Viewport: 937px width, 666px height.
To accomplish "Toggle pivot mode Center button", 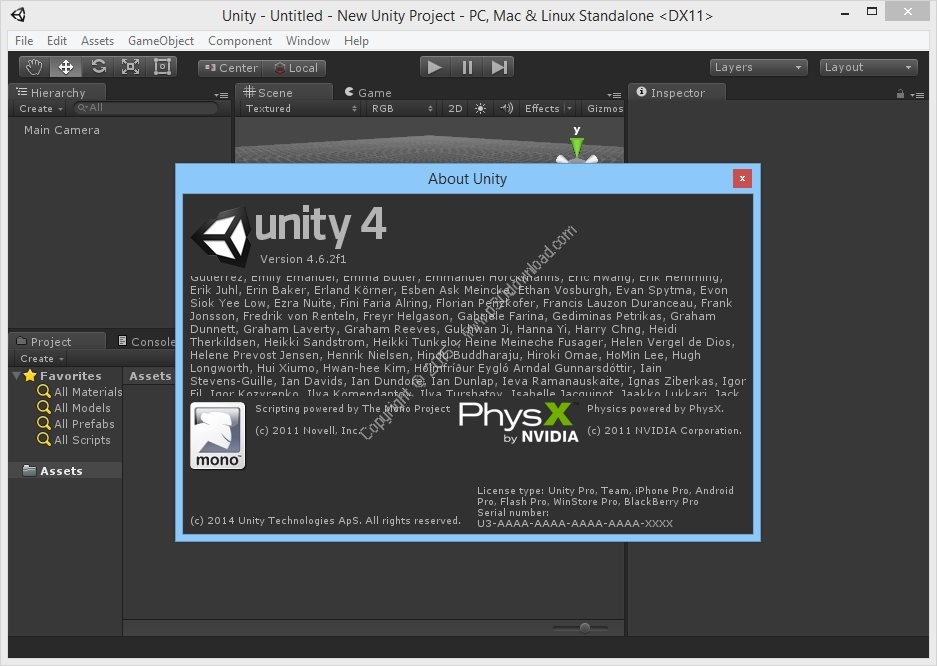I will pyautogui.click(x=231, y=68).
